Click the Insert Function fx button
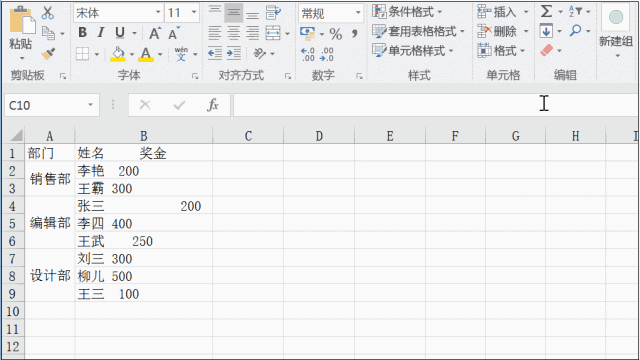Image resolution: width=640 pixels, height=360 pixels. pos(213,105)
